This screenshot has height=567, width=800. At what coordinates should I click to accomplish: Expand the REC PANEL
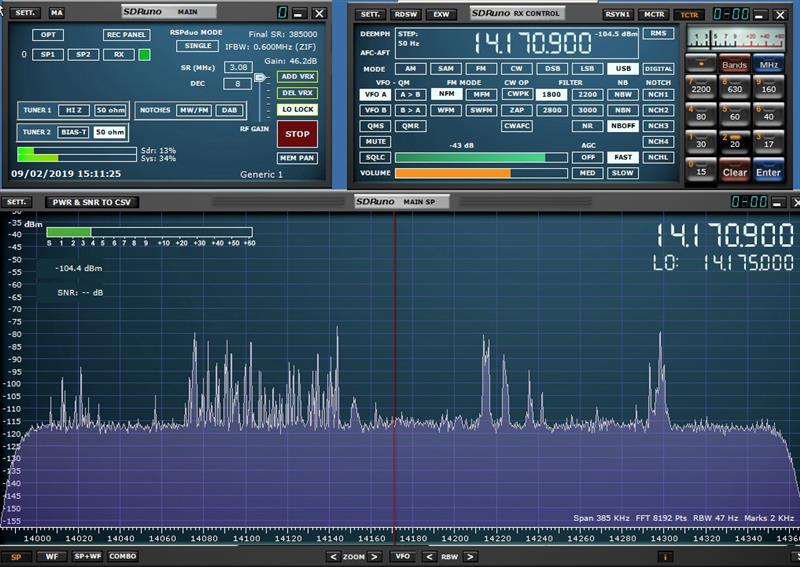pyautogui.click(x=126, y=35)
